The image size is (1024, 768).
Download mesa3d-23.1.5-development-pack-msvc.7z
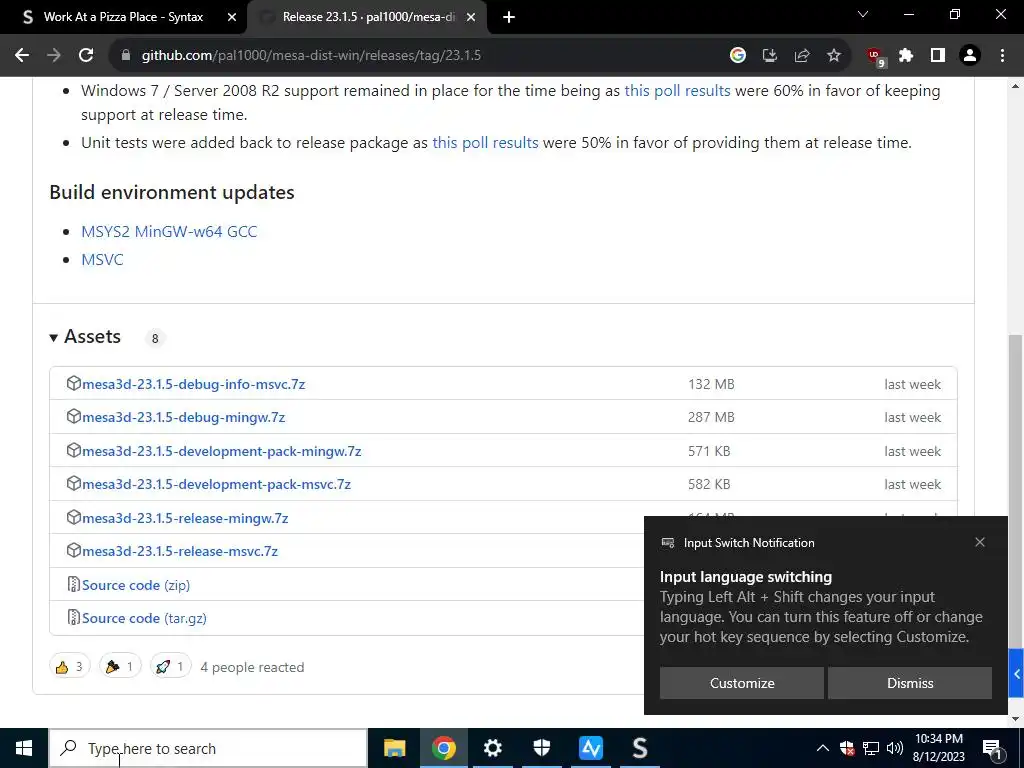pos(216,484)
